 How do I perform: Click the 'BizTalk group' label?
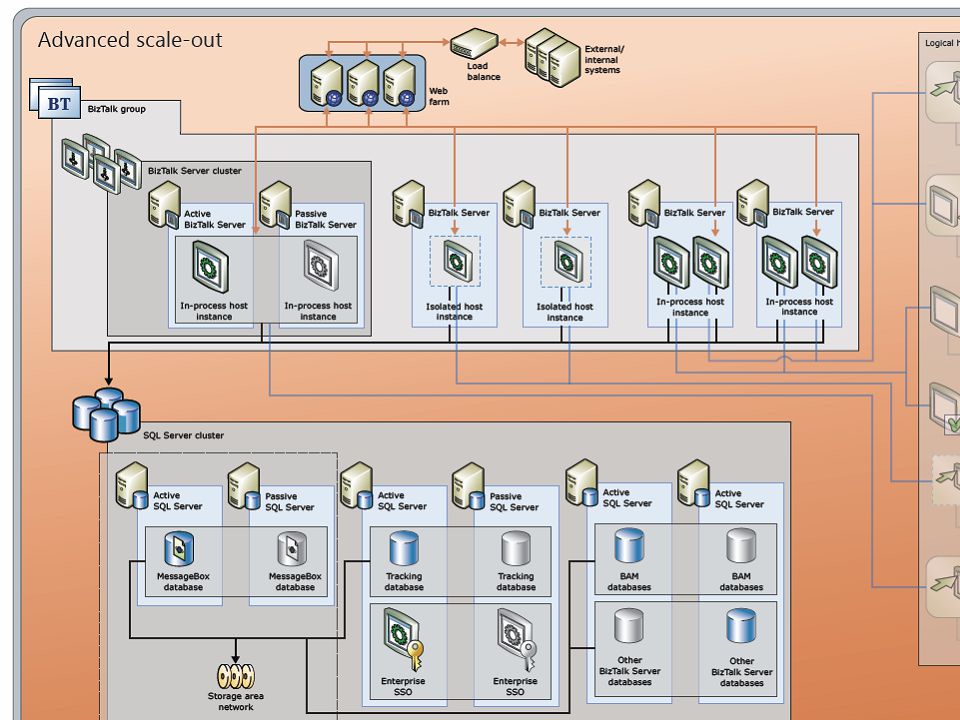116,109
